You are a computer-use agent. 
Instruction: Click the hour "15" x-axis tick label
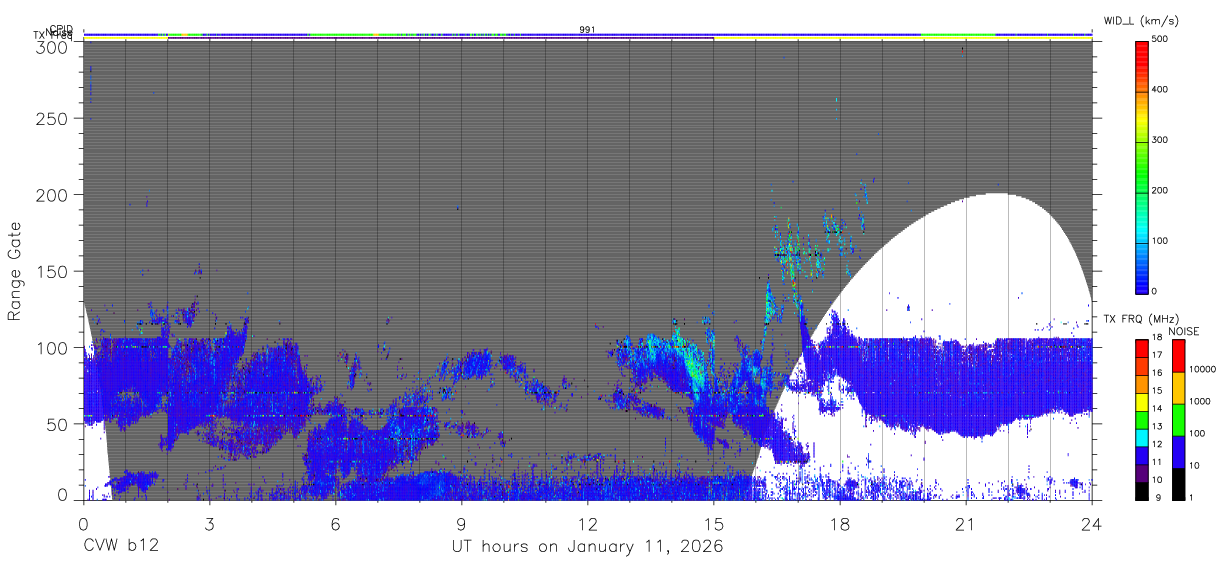point(713,523)
